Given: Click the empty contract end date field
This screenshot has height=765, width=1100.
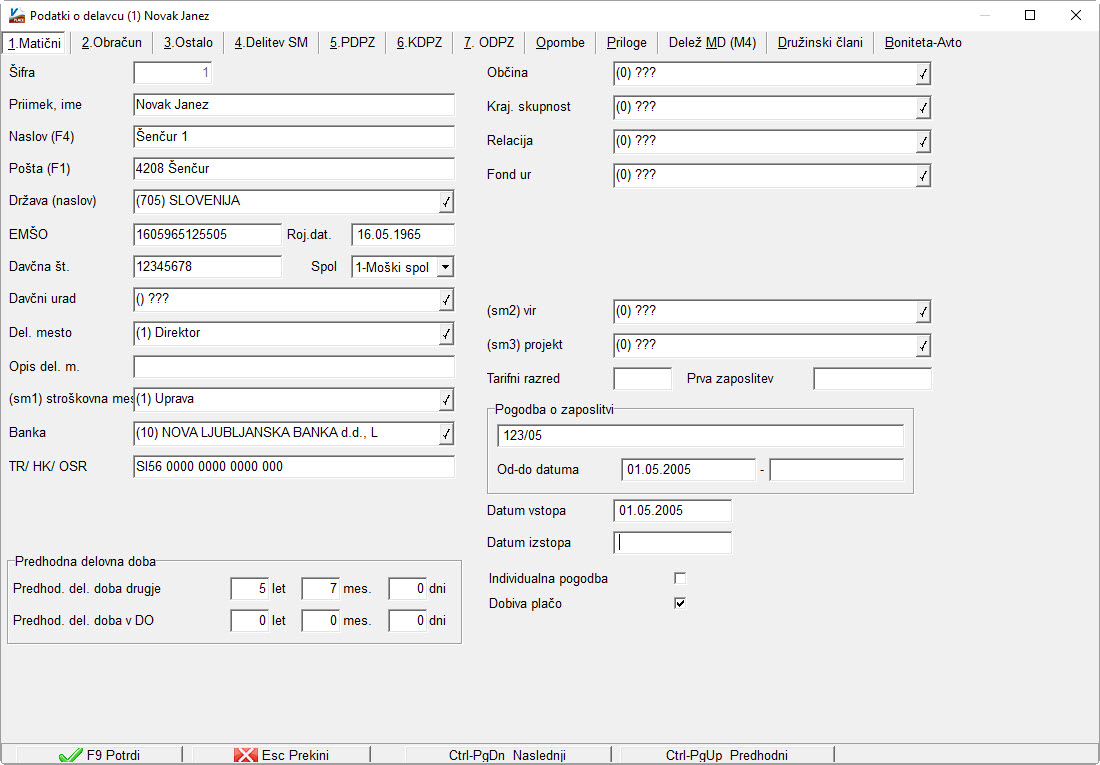Looking at the screenshot, I should [x=837, y=470].
